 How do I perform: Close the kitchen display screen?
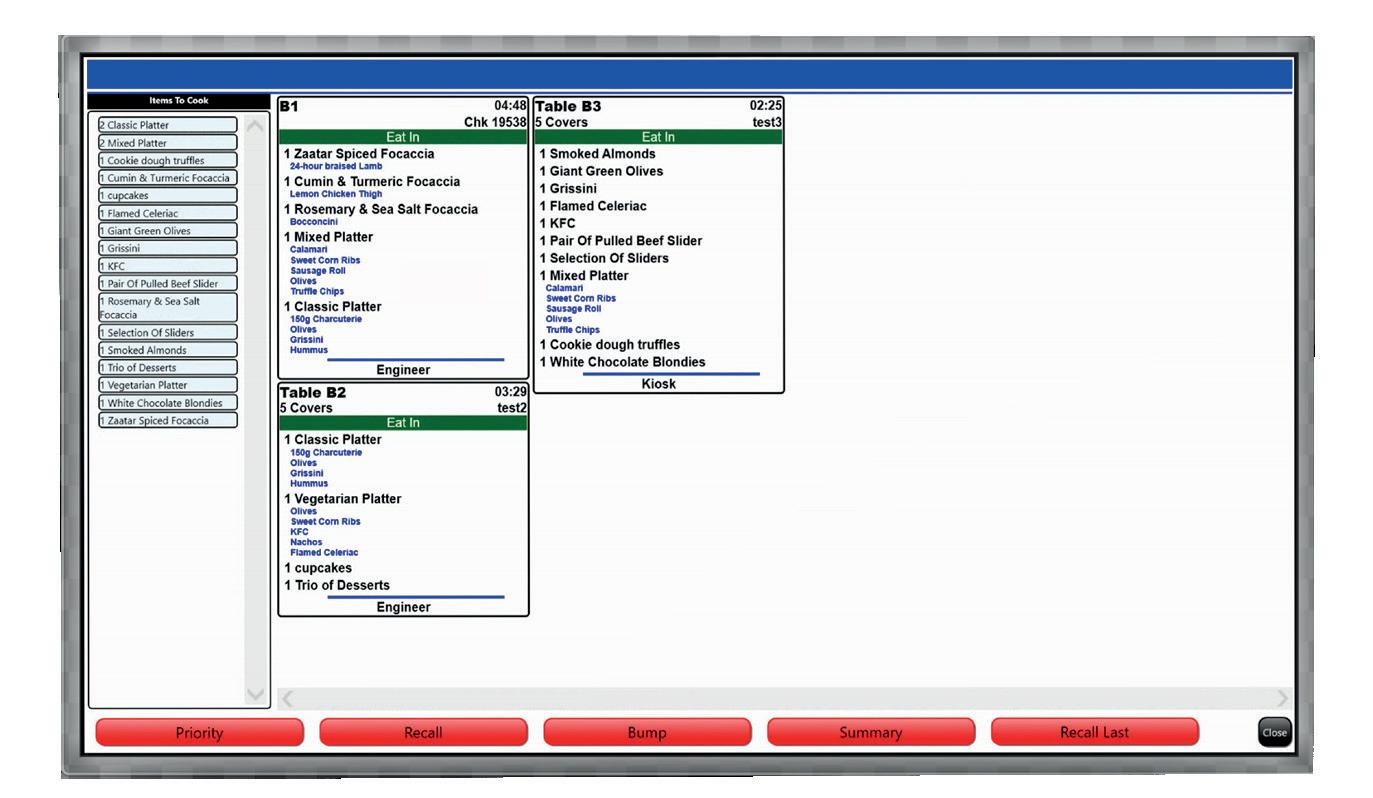tap(1275, 732)
